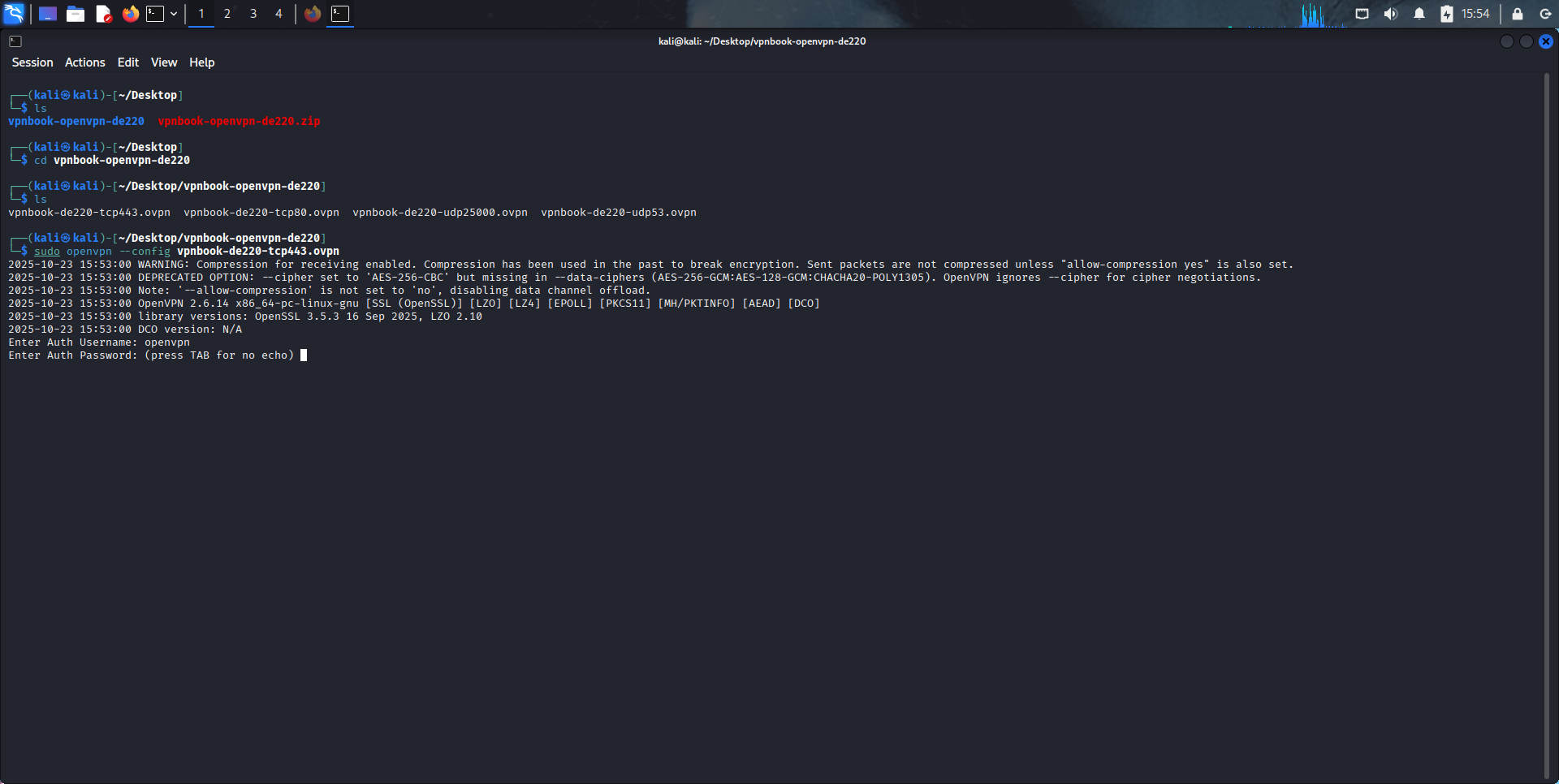Image resolution: width=1559 pixels, height=784 pixels.
Task: Switch to workspace 3
Action: tap(253, 14)
